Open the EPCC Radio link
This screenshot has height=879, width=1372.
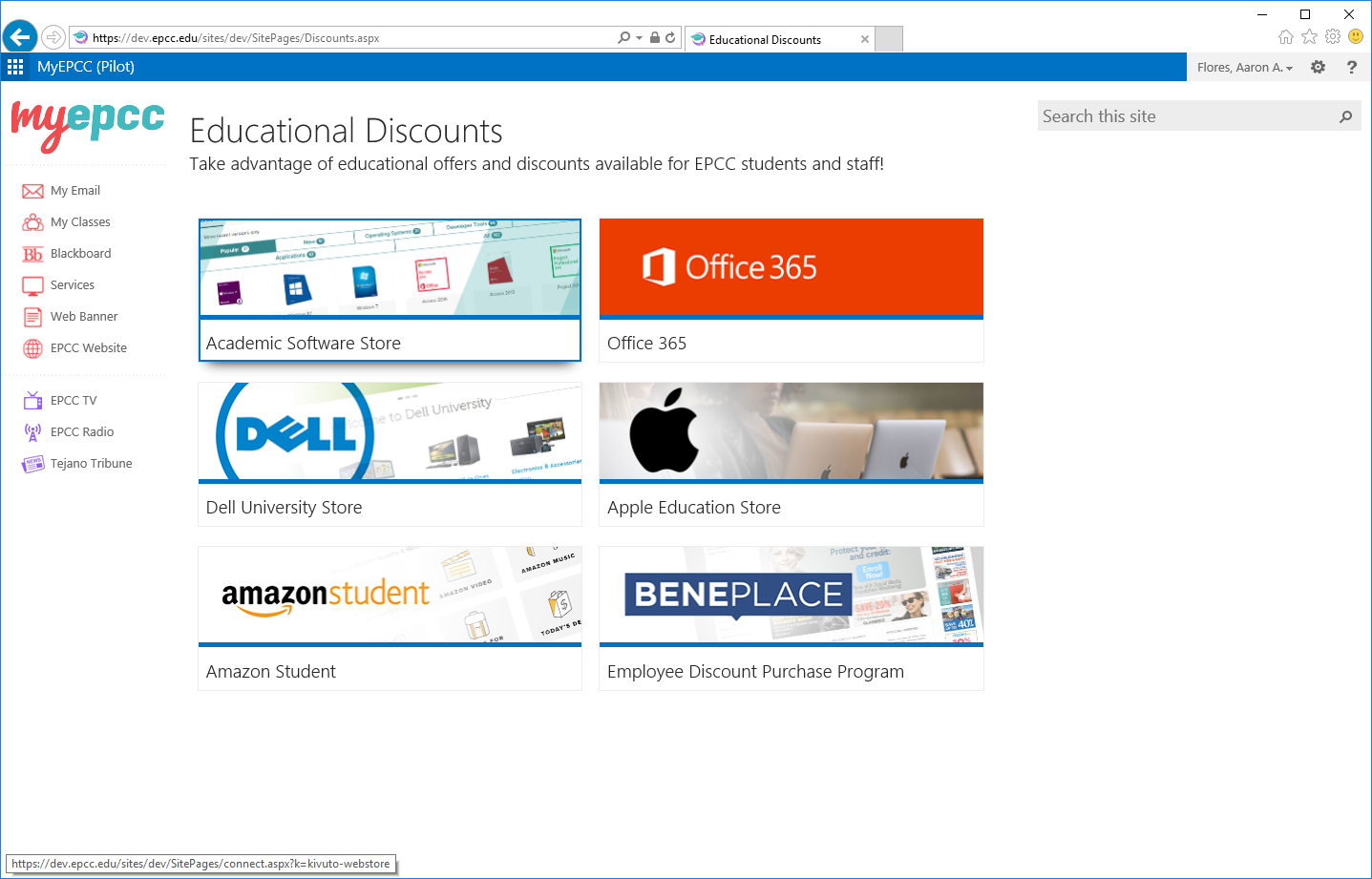click(82, 432)
